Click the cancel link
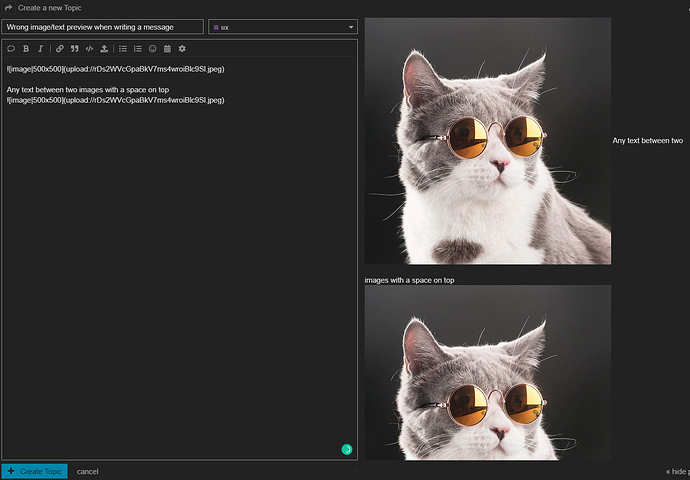The width and height of the screenshot is (690, 480). click(x=88, y=472)
